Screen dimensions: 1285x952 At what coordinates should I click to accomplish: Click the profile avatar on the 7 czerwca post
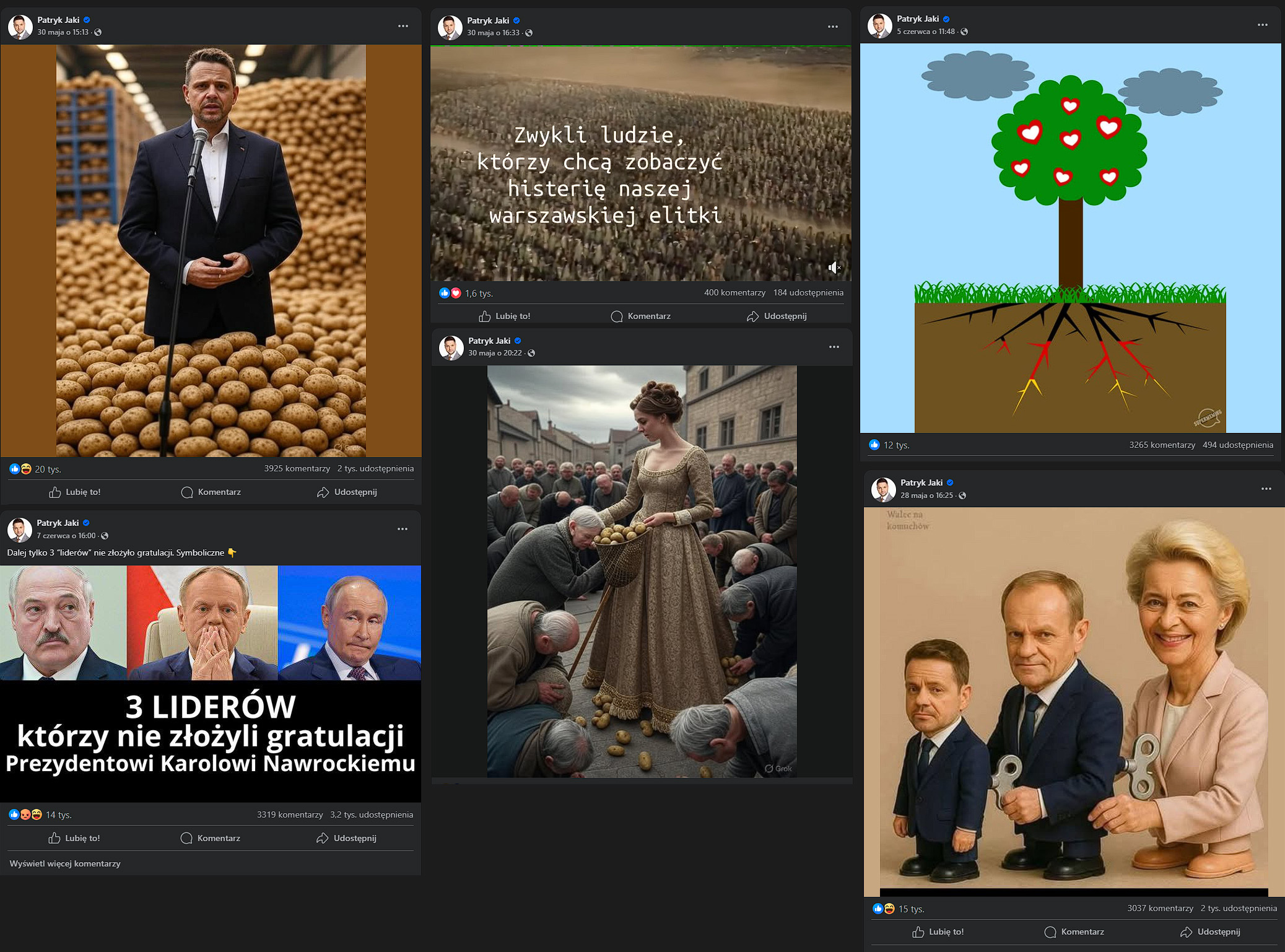point(20,530)
